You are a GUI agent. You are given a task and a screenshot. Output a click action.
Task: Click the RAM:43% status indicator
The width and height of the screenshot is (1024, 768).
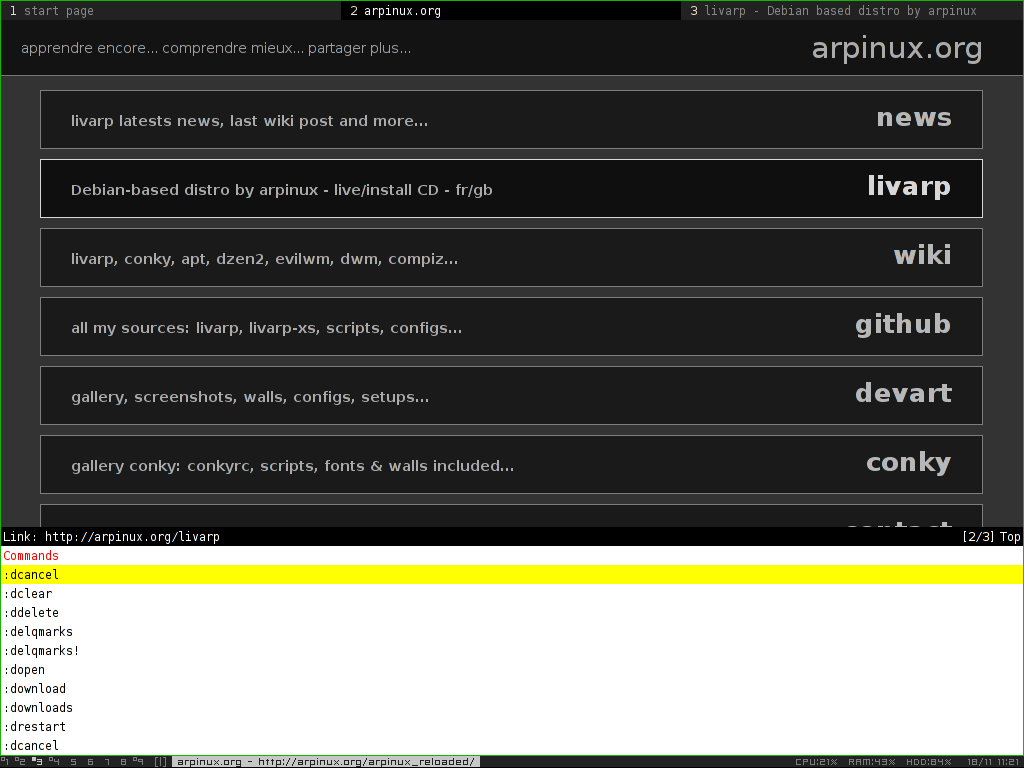[871, 762]
